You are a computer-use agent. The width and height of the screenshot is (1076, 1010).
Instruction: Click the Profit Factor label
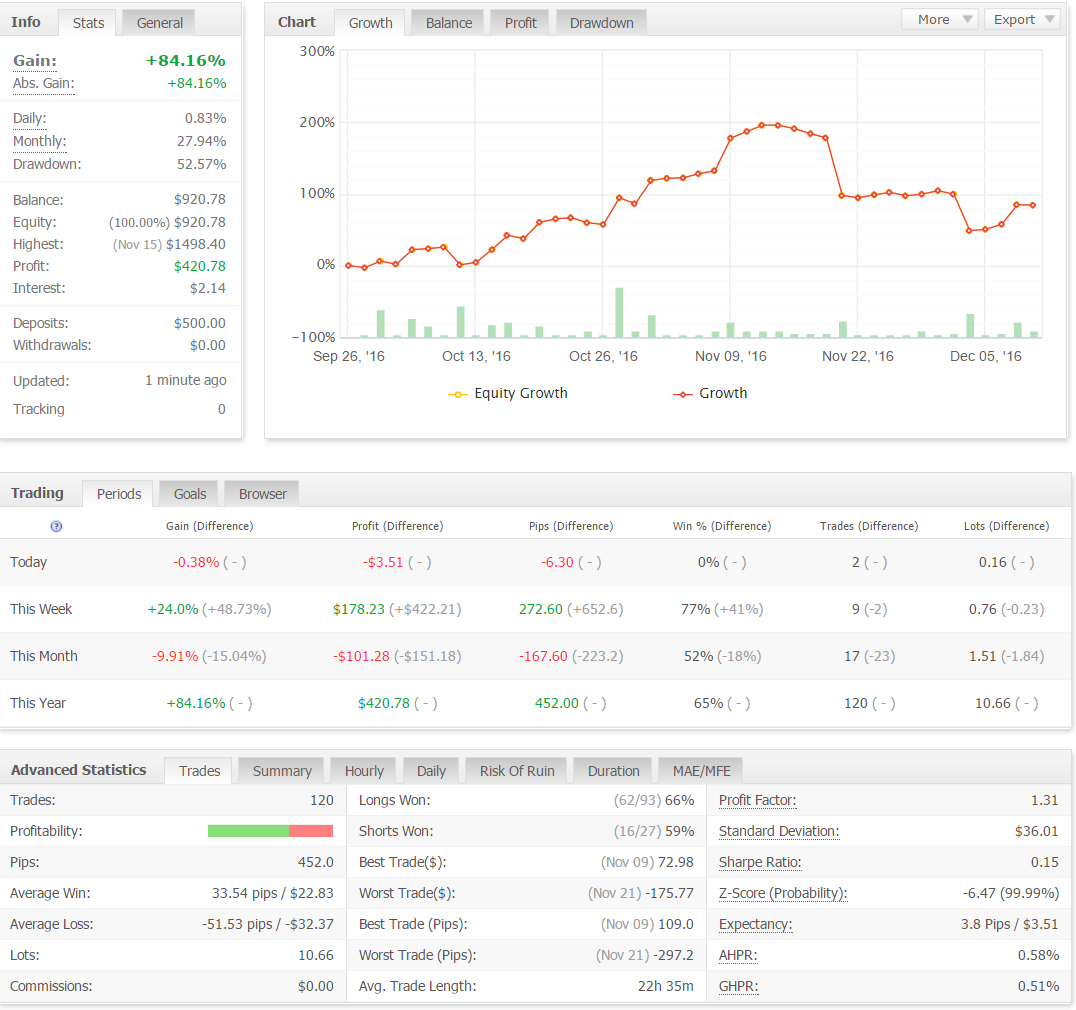[757, 801]
